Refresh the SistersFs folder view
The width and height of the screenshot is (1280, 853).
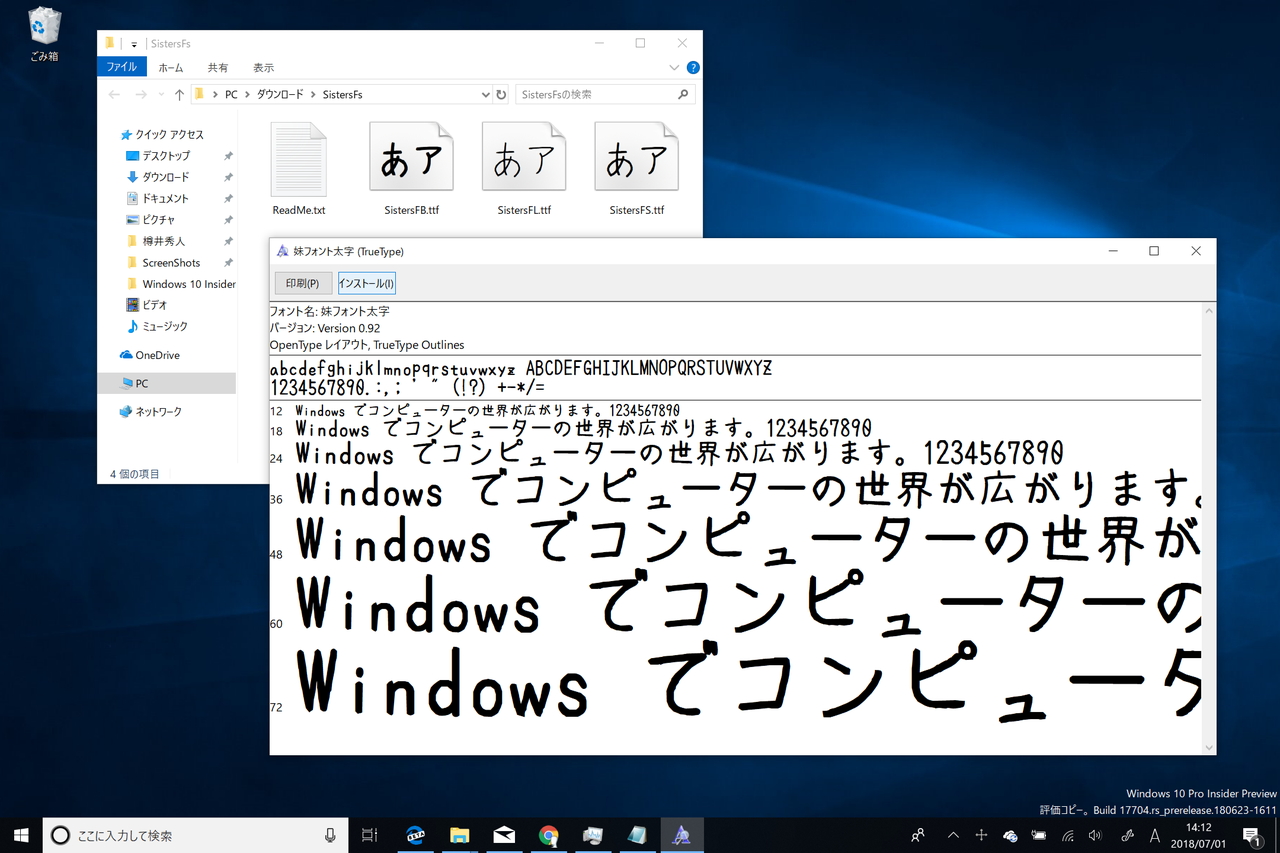click(x=500, y=93)
